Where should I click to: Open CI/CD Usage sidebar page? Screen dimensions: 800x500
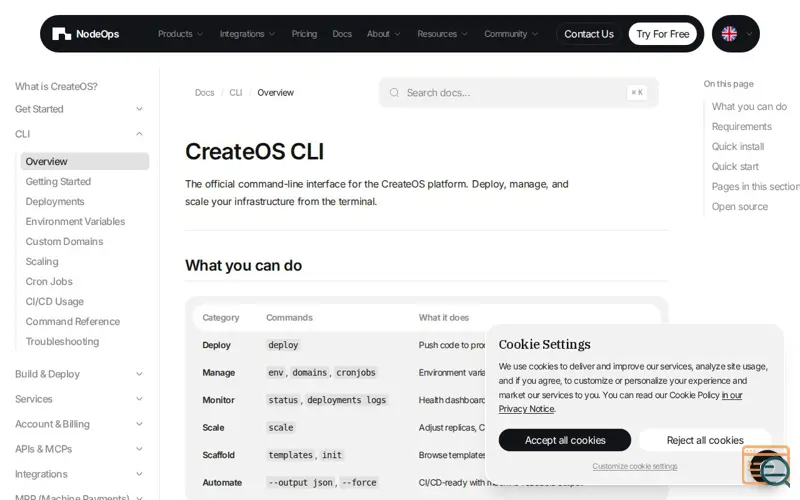tap(55, 302)
